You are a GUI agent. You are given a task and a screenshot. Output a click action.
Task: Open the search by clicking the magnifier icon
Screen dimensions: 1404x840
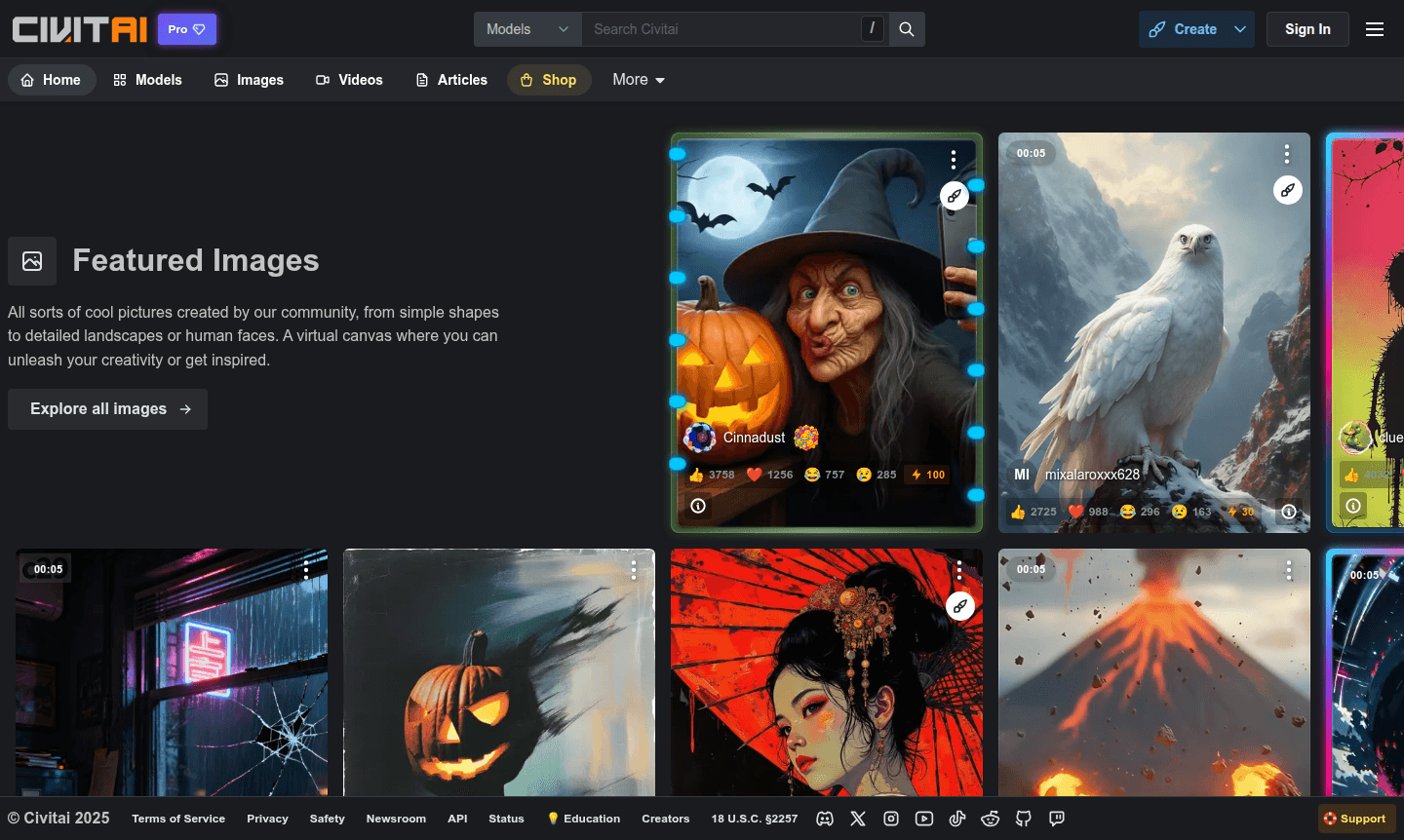click(906, 29)
